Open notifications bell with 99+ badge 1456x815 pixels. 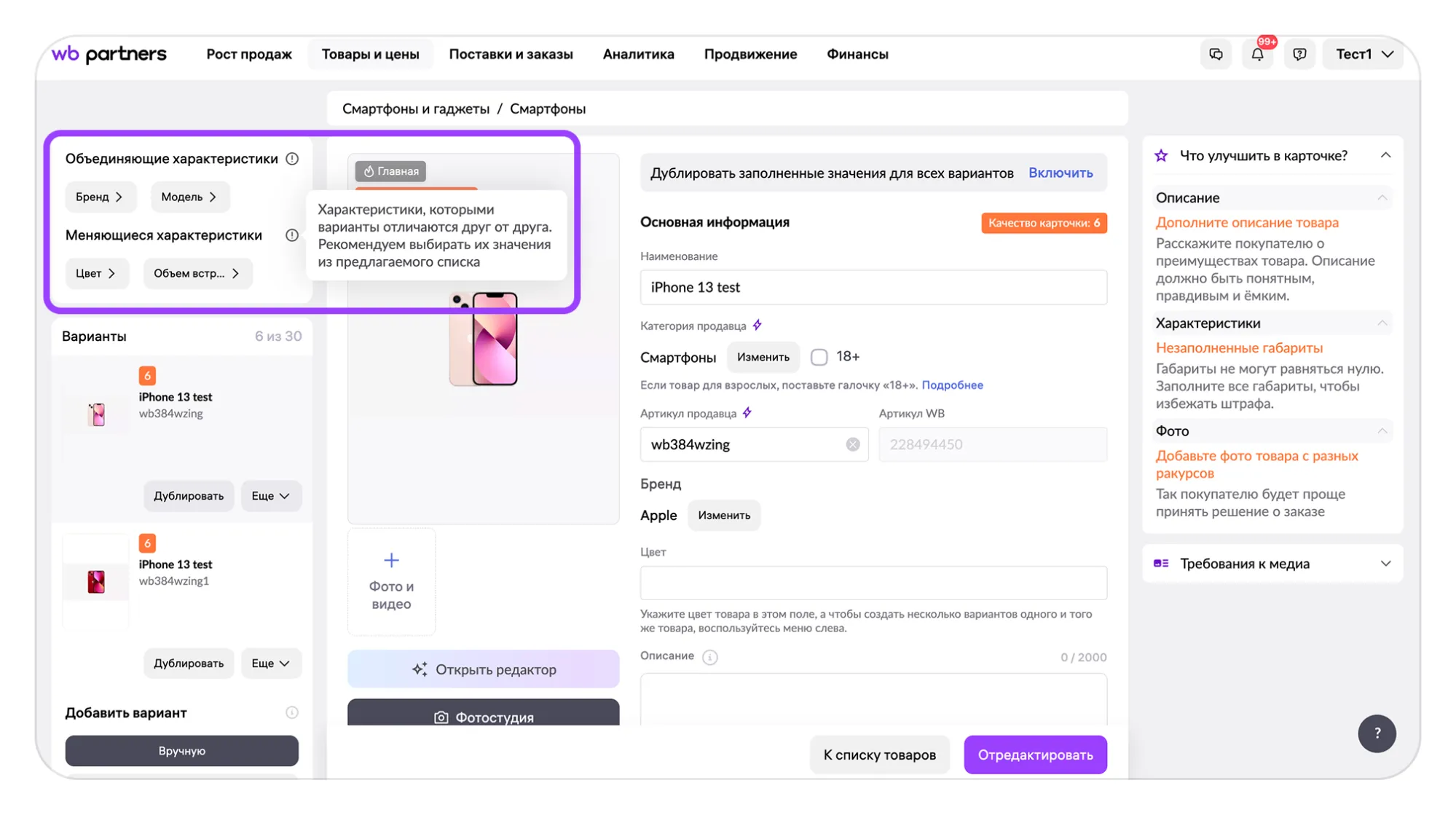(x=1257, y=54)
